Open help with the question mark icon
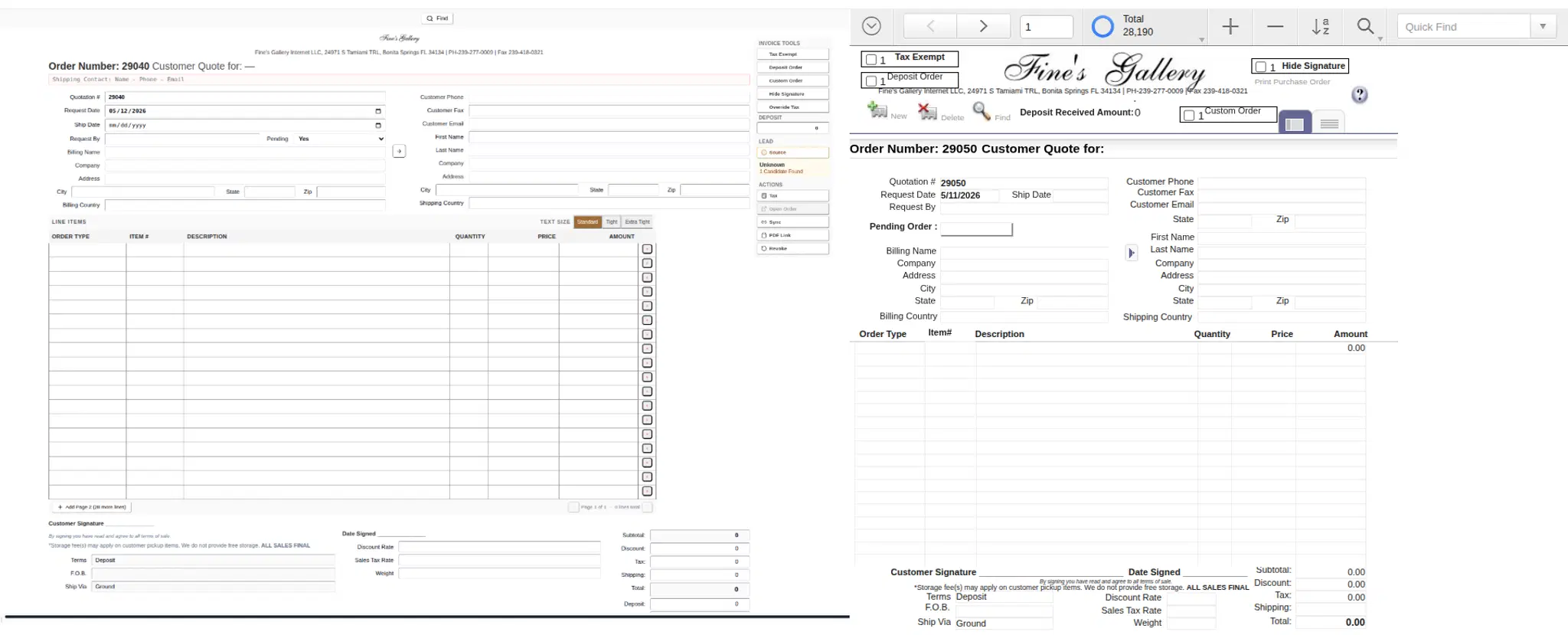Viewport: 1568px width, 635px height. point(1359,95)
